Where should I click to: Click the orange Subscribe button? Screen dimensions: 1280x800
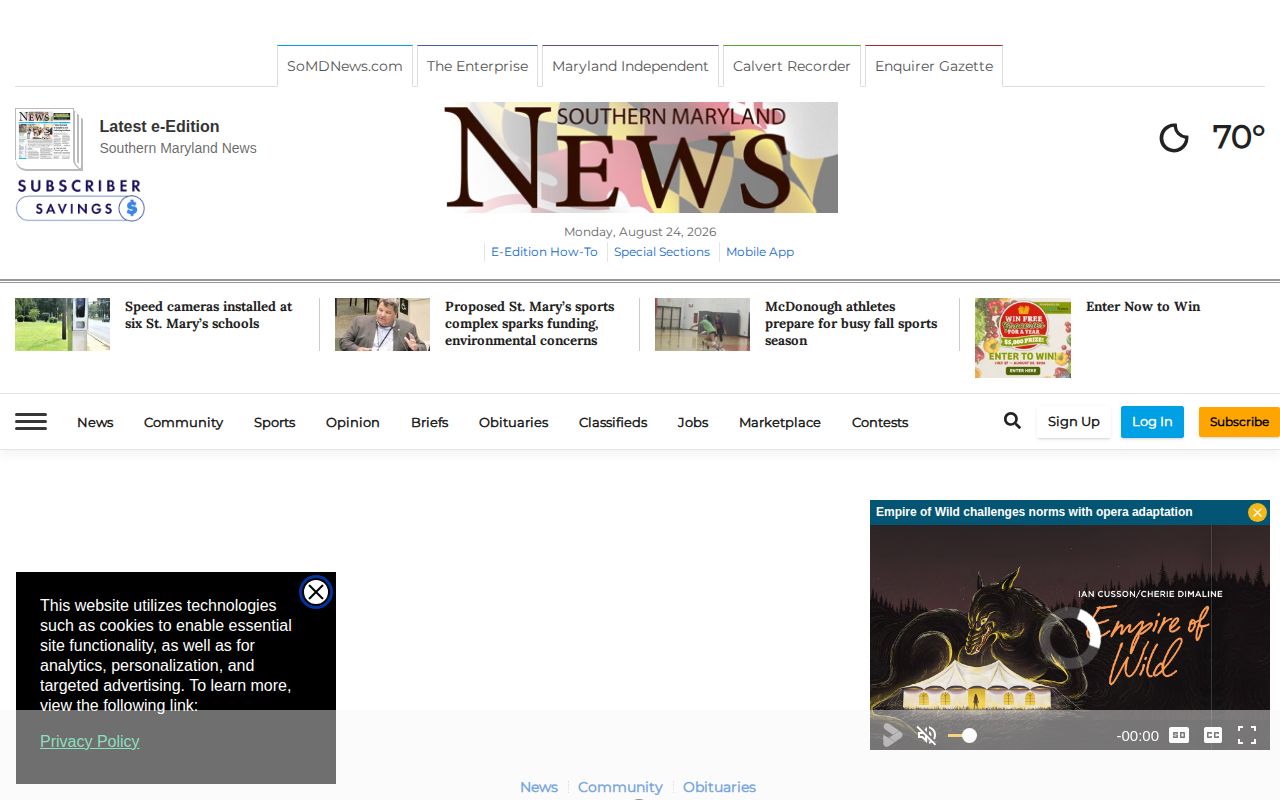pyautogui.click(x=1239, y=422)
